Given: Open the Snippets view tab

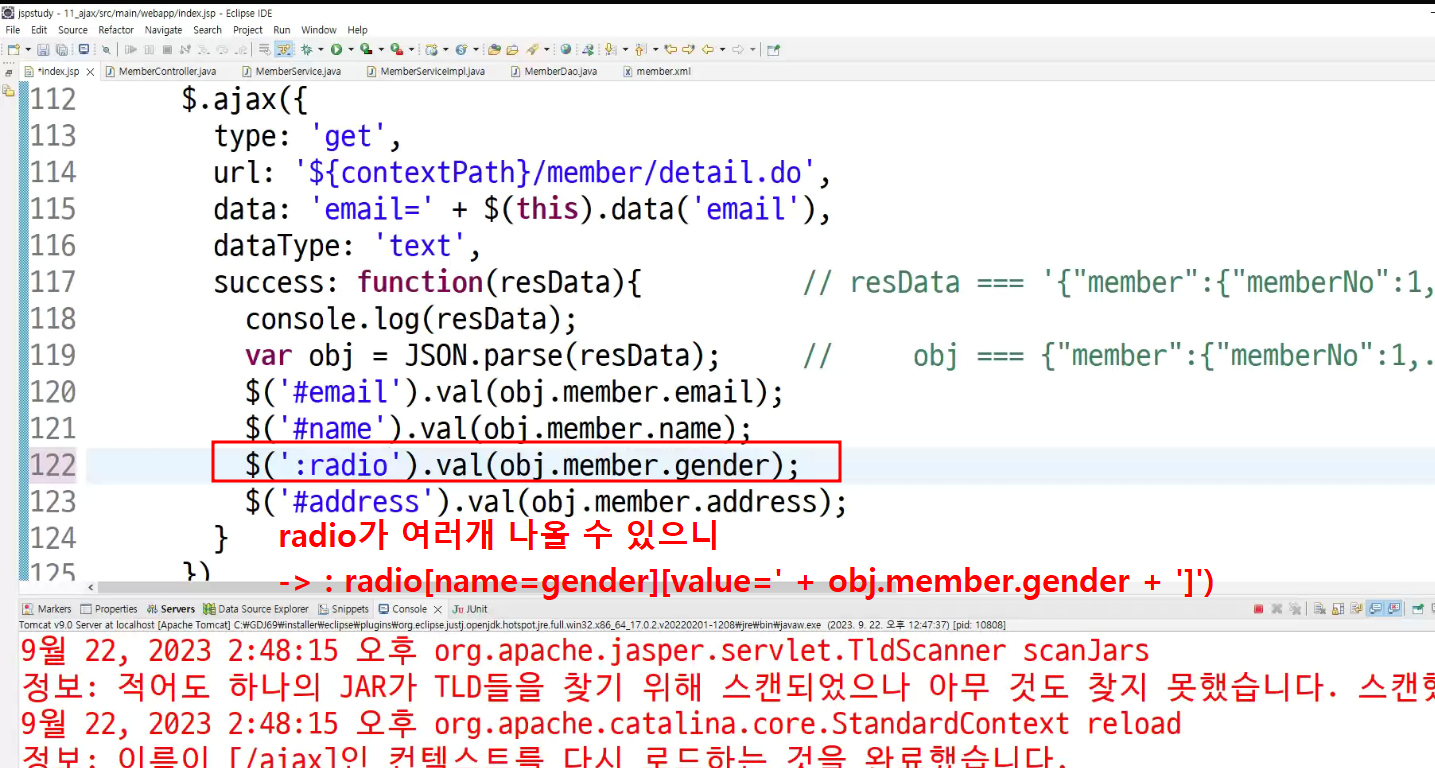Looking at the screenshot, I should click(x=344, y=609).
